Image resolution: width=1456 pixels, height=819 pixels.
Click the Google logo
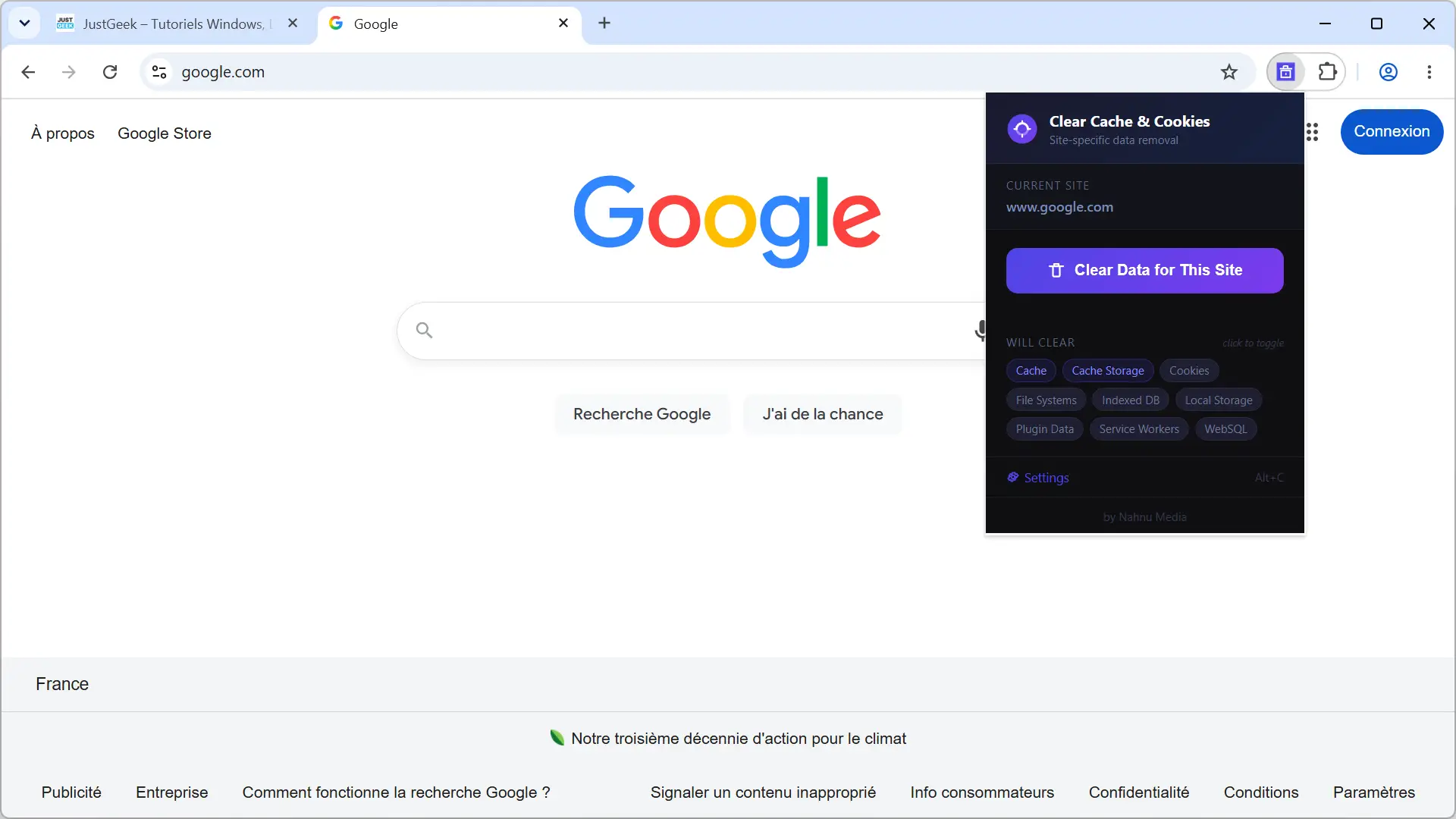tap(727, 221)
